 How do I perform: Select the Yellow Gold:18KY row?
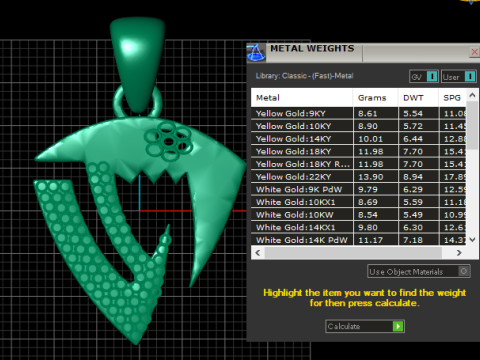pyautogui.click(x=359, y=151)
